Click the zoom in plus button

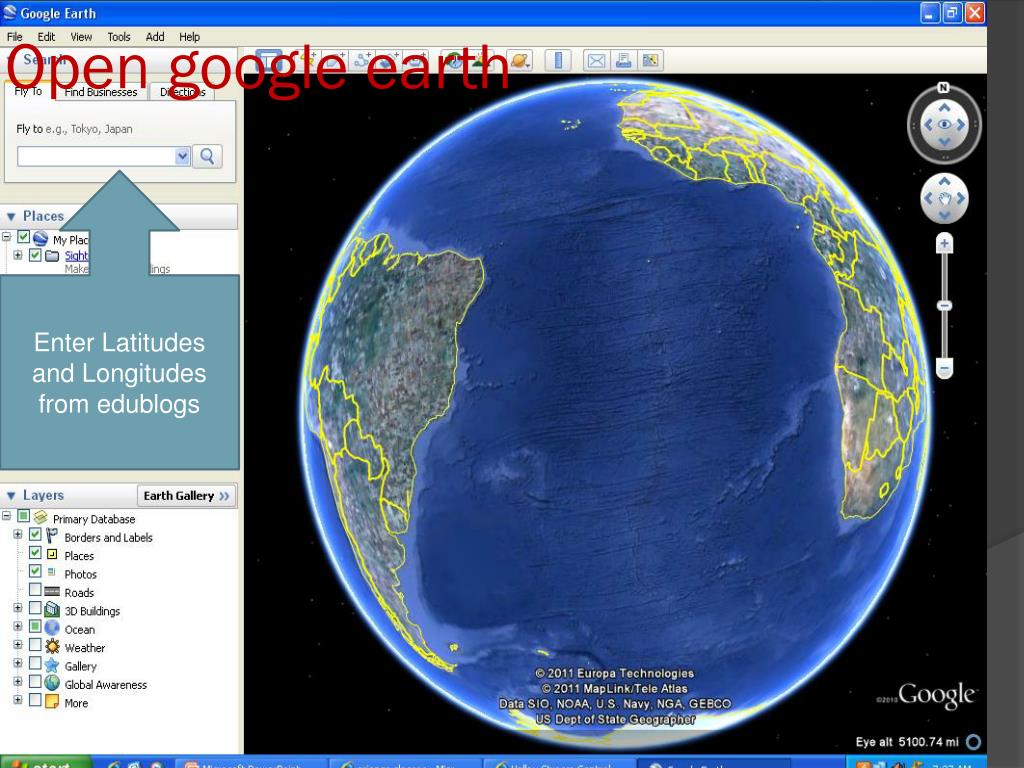(x=944, y=244)
